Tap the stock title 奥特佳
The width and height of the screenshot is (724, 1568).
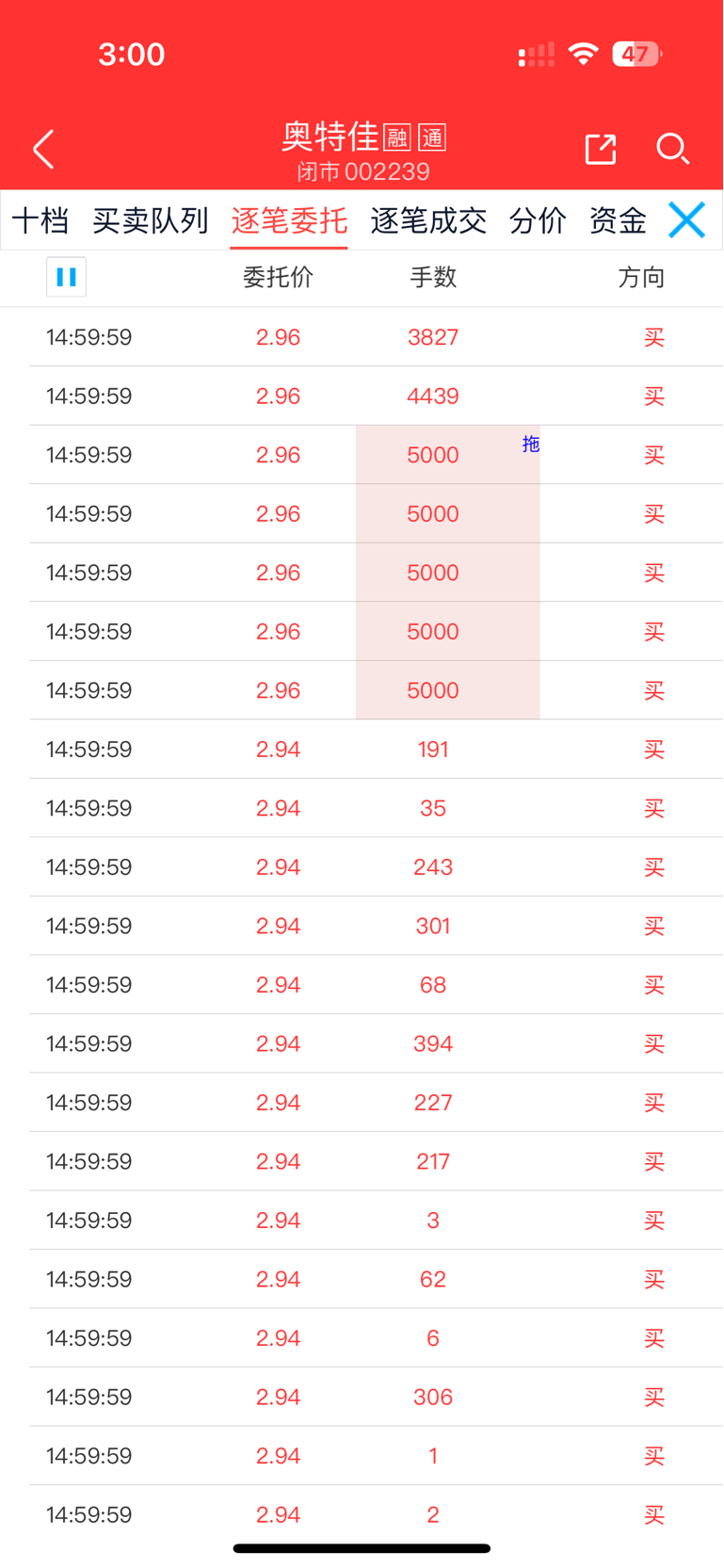[x=330, y=137]
